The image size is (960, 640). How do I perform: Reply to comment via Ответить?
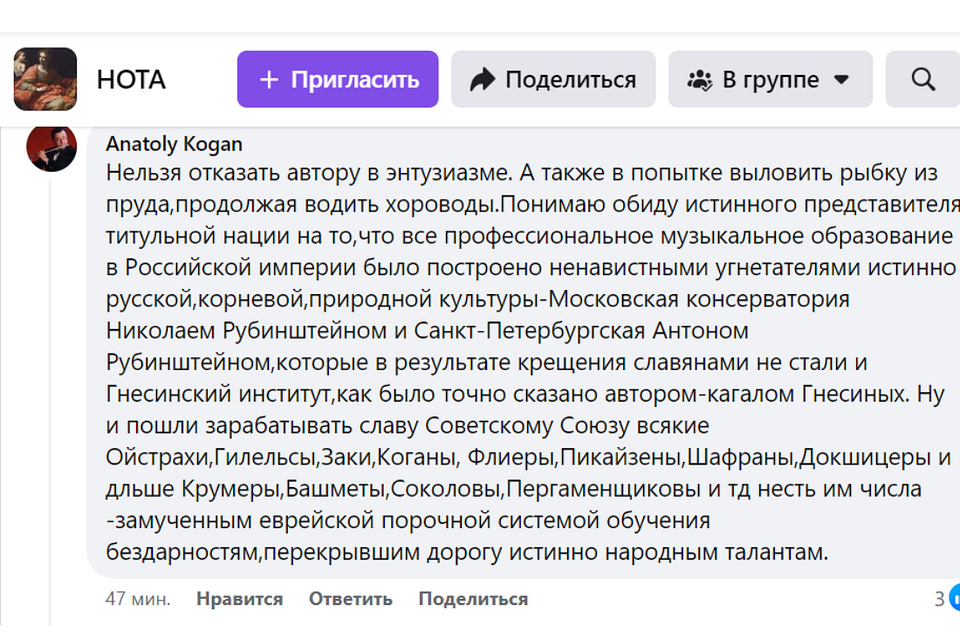coord(350,599)
